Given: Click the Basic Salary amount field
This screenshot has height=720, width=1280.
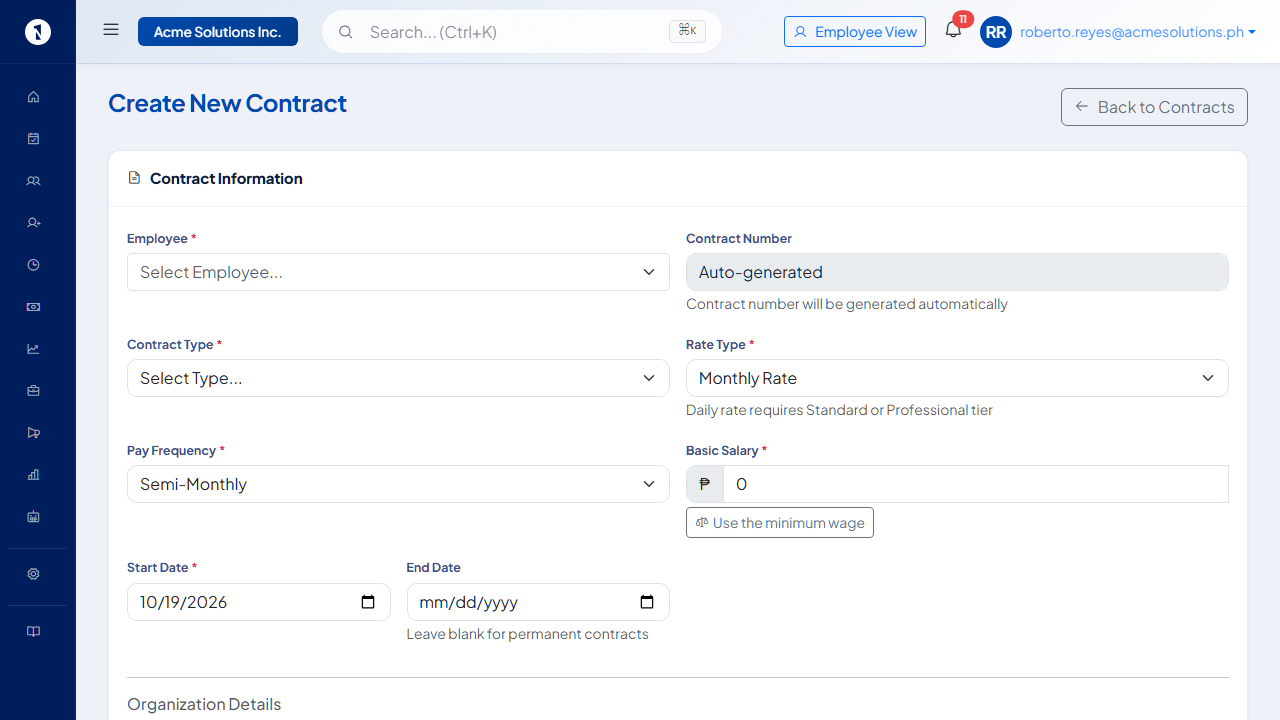Looking at the screenshot, I should [x=976, y=484].
